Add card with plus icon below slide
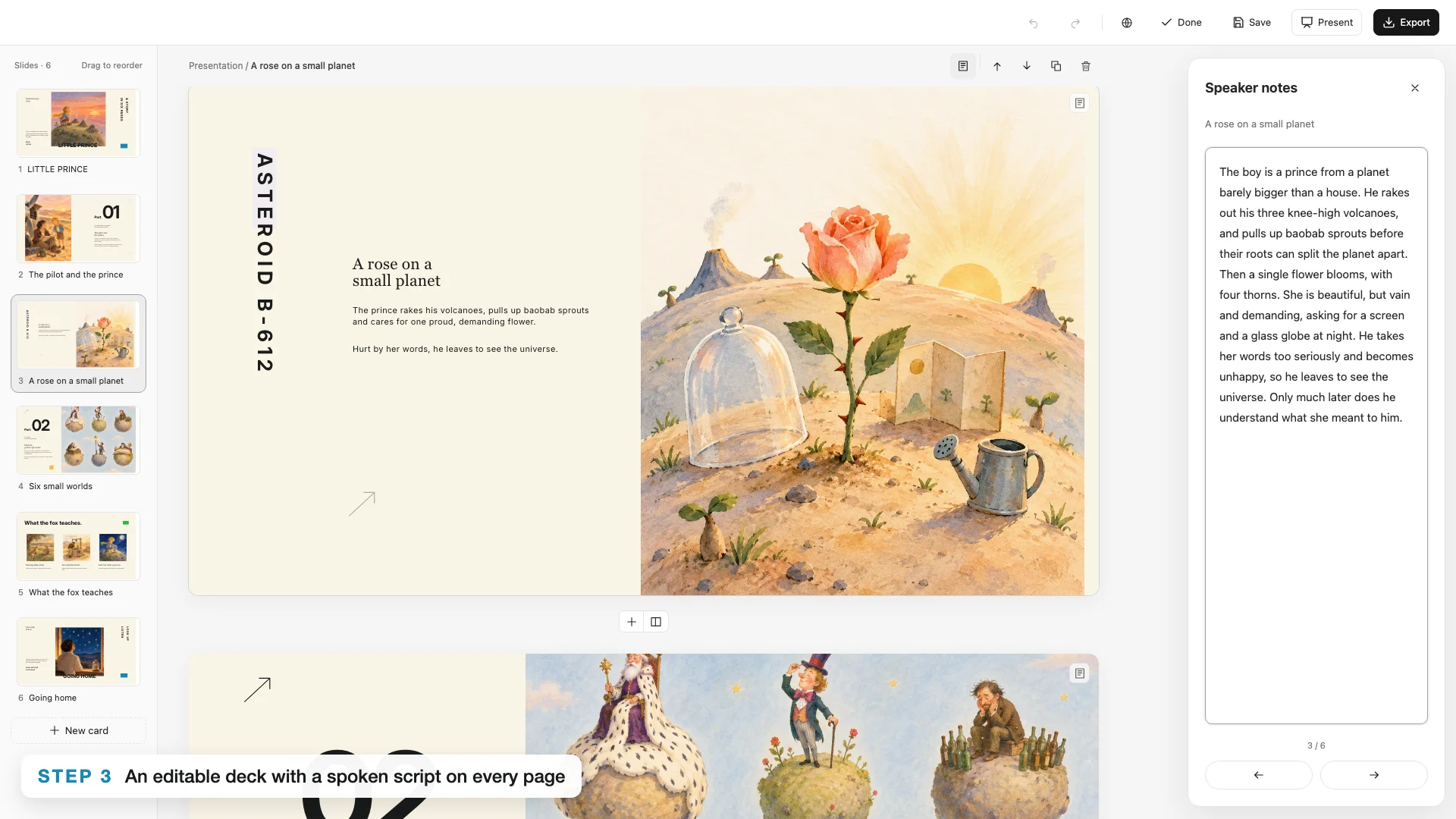This screenshot has height=819, width=1456. [632, 622]
